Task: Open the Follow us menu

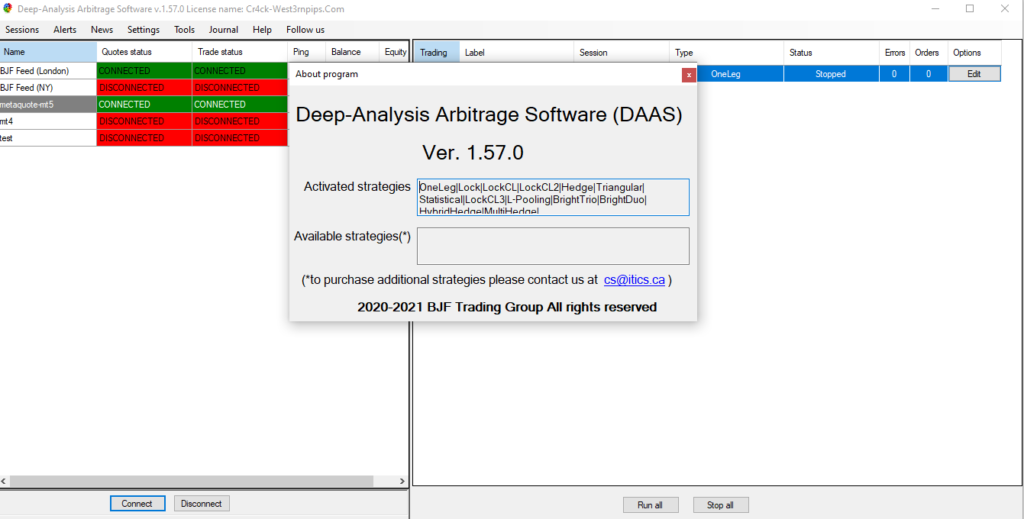Action: coord(305,30)
